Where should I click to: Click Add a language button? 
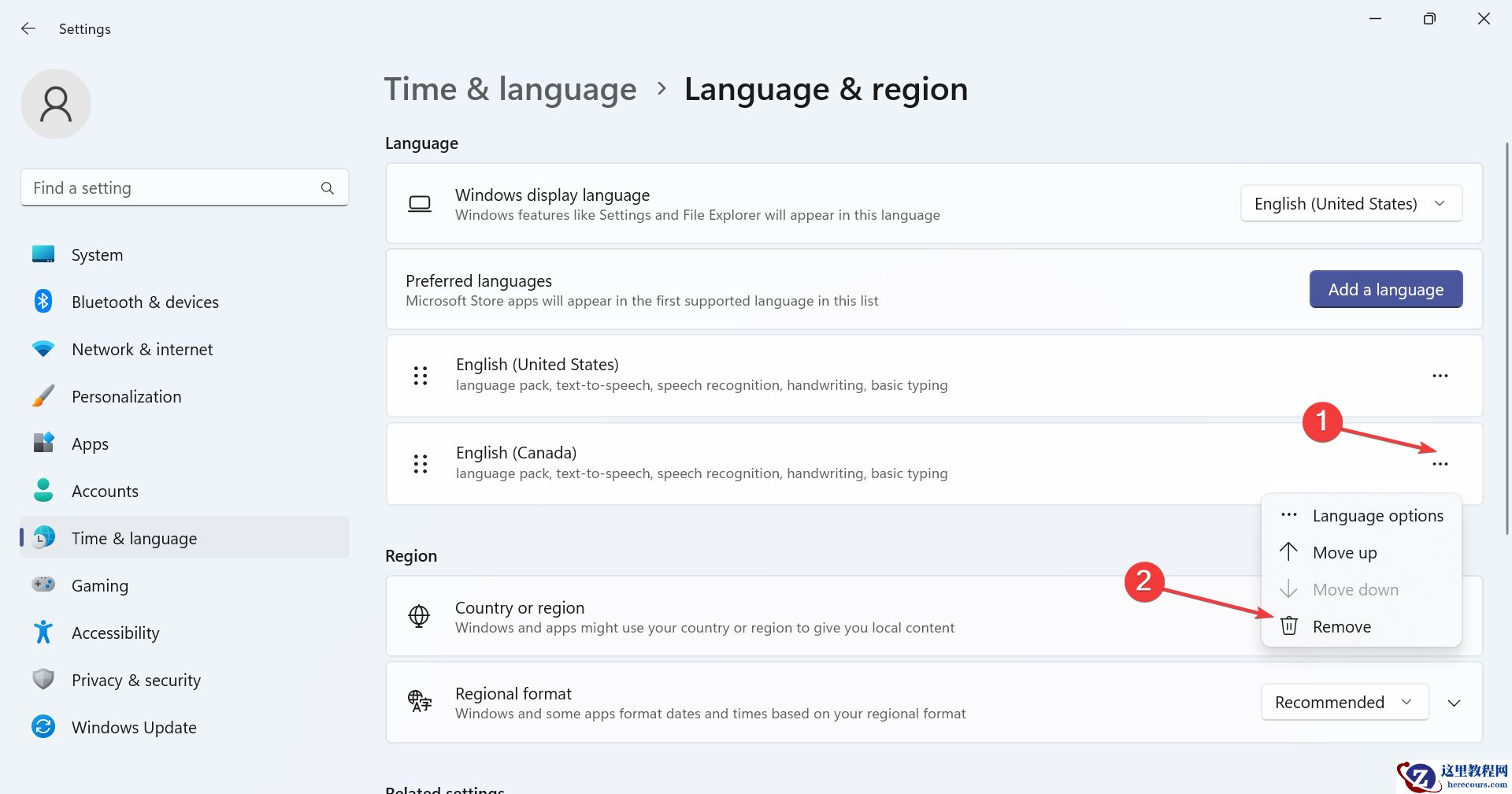click(x=1386, y=290)
